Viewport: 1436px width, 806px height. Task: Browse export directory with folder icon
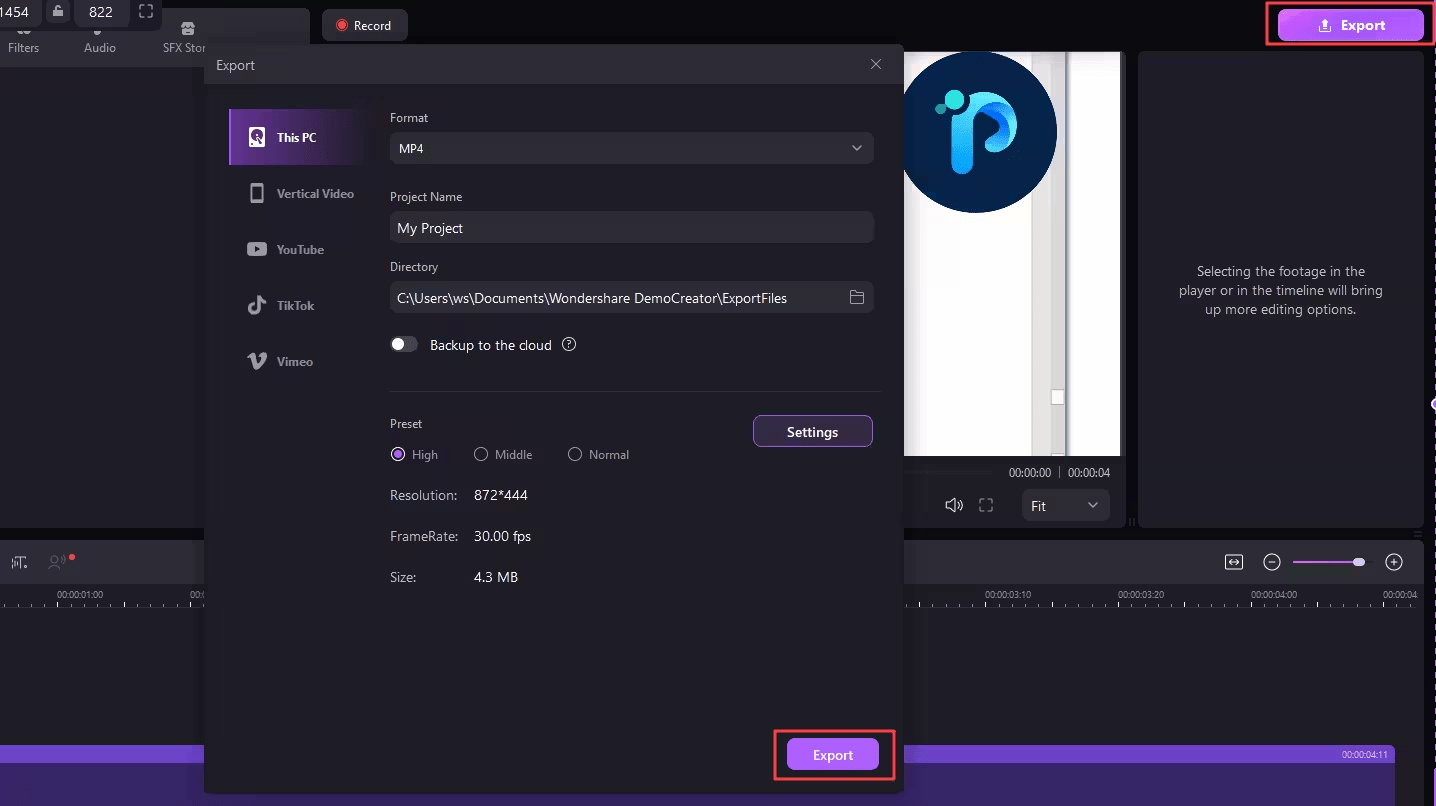click(x=857, y=297)
